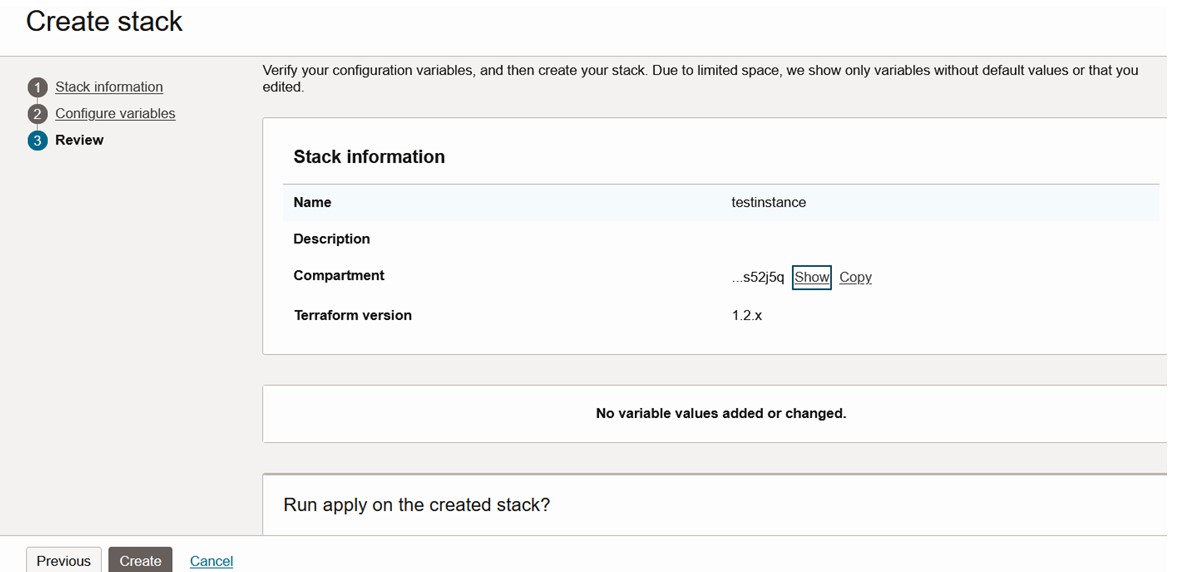Click the Create stack page title
Viewport: 1177px width, 572px height.
(104, 21)
